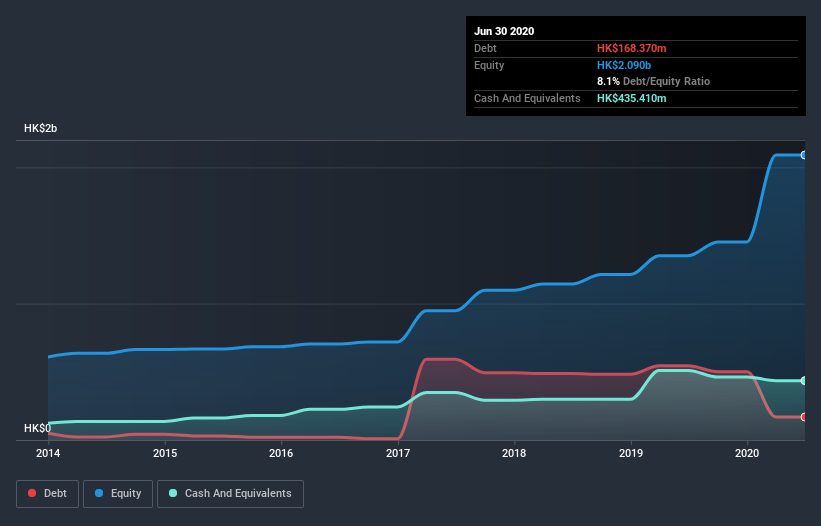The height and width of the screenshot is (526, 821).
Task: Click the Debt label in tooltip
Action: 485,48
